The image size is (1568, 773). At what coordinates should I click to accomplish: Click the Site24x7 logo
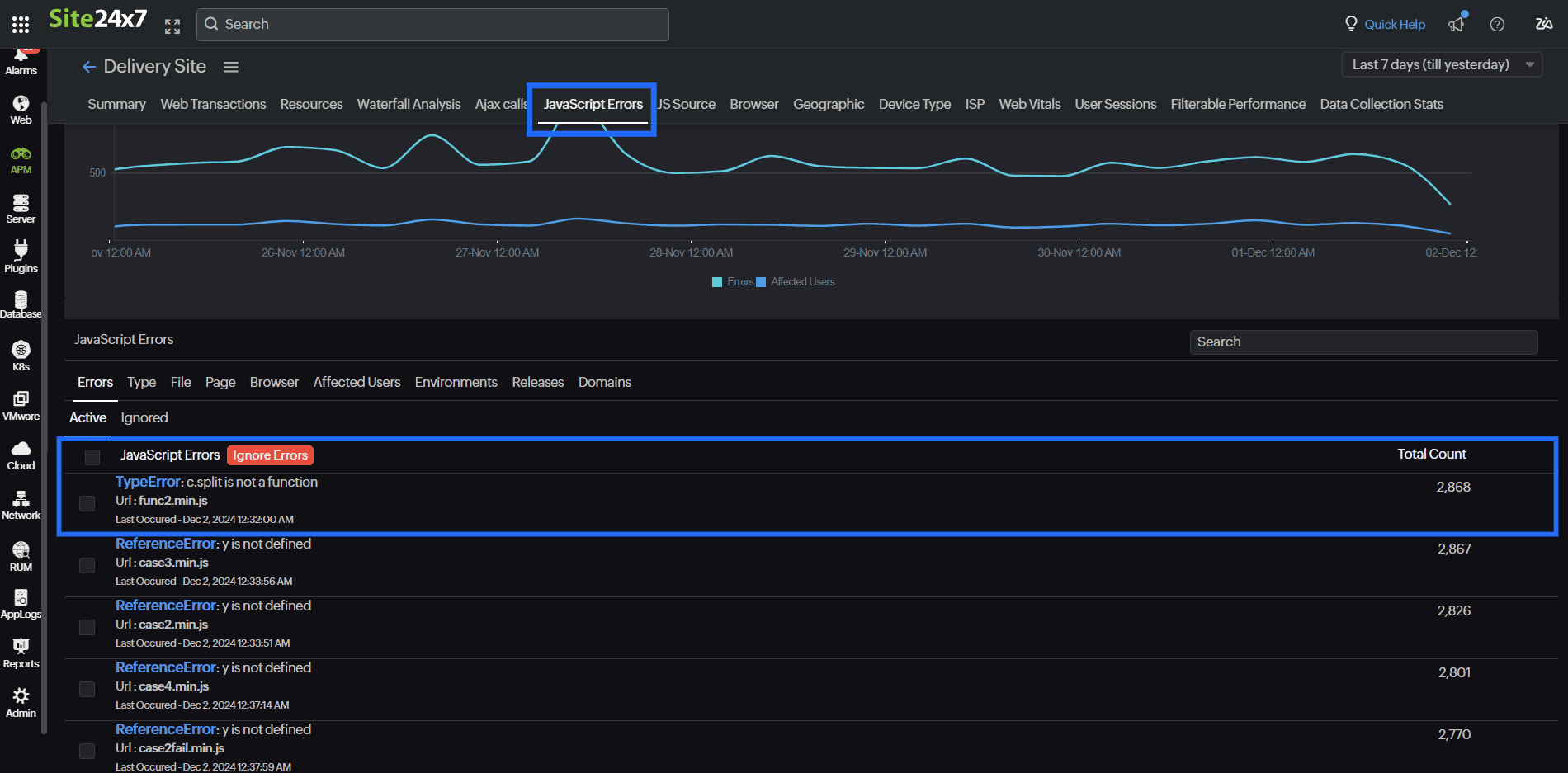[x=98, y=19]
